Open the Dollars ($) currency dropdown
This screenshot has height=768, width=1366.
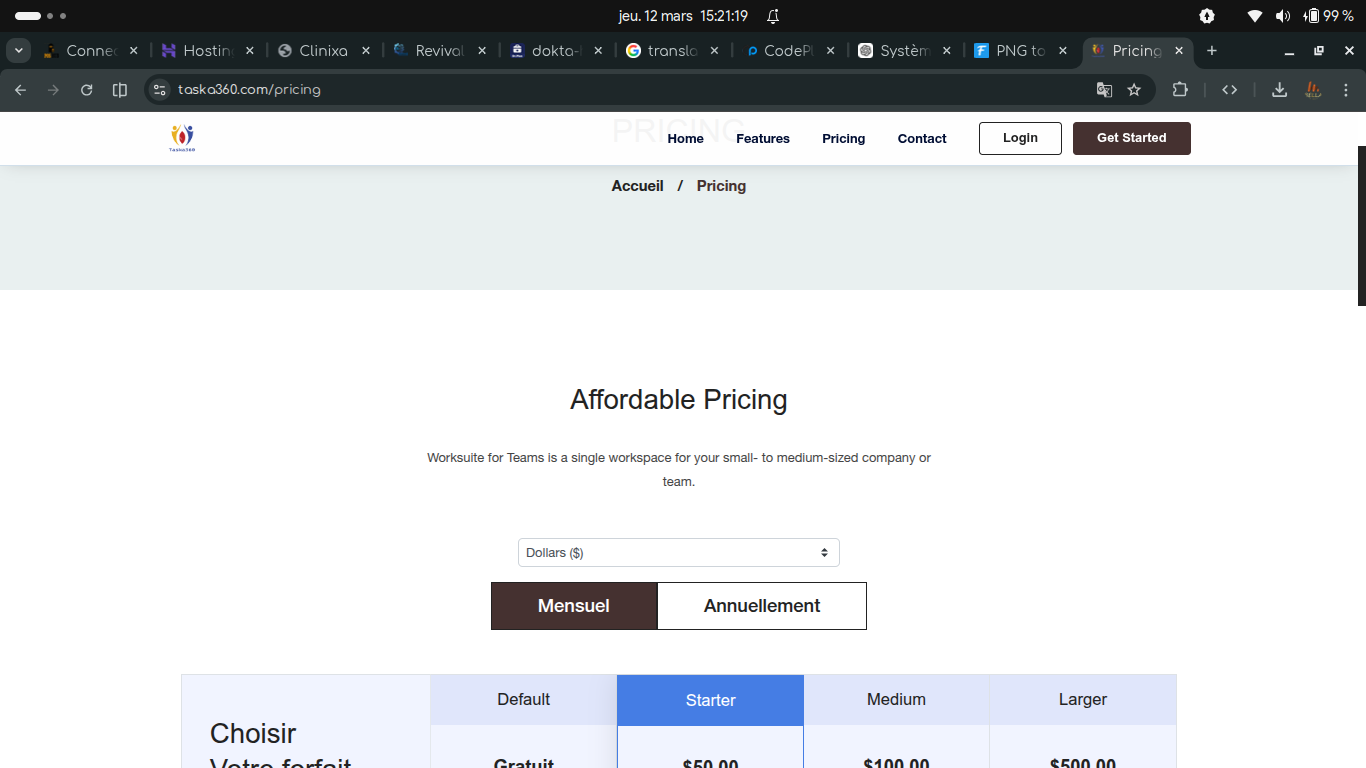[x=678, y=553]
